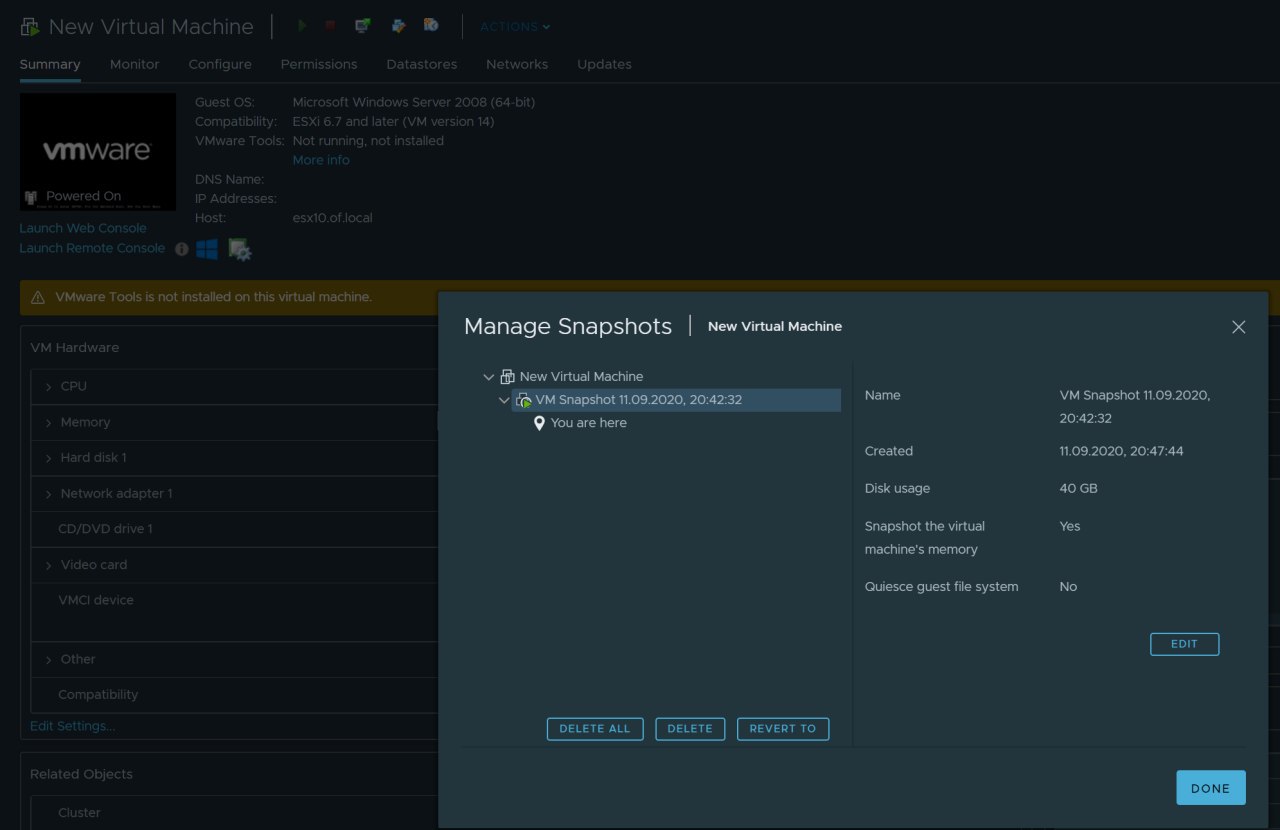This screenshot has width=1280, height=830.
Task: Open the Configure tab
Action: [x=220, y=64]
